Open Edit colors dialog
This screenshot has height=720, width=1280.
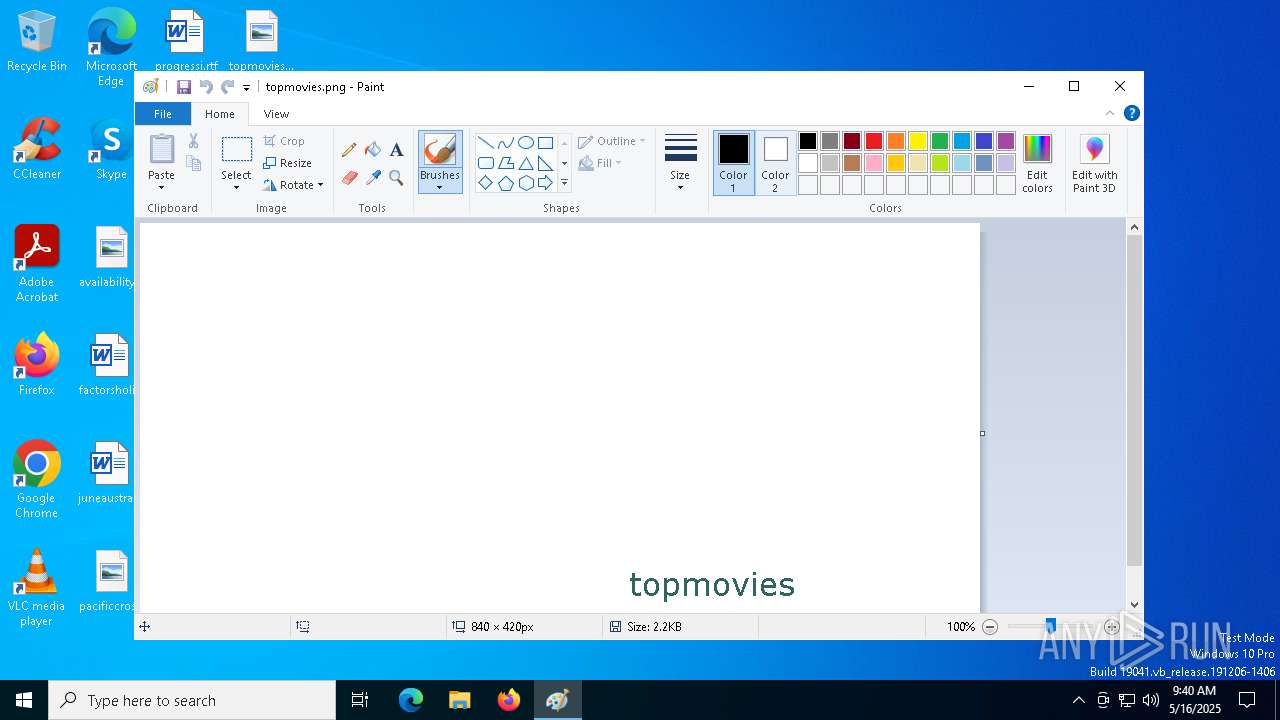pos(1037,164)
